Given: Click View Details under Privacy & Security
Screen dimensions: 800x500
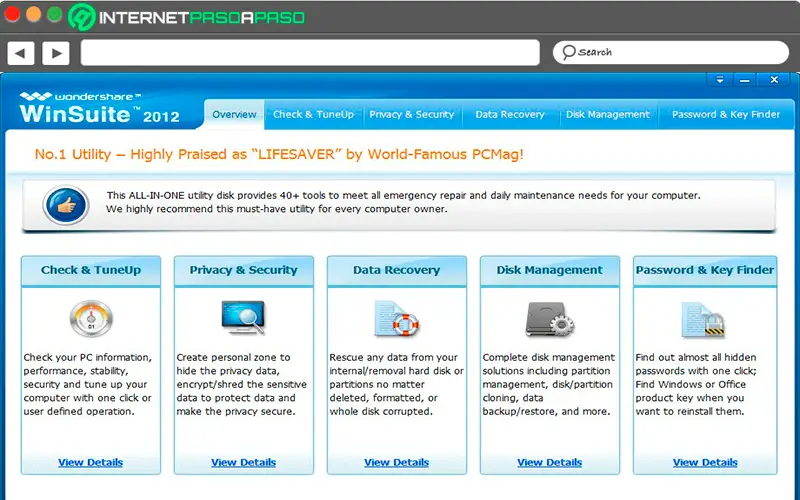Looking at the screenshot, I should coord(243,462).
